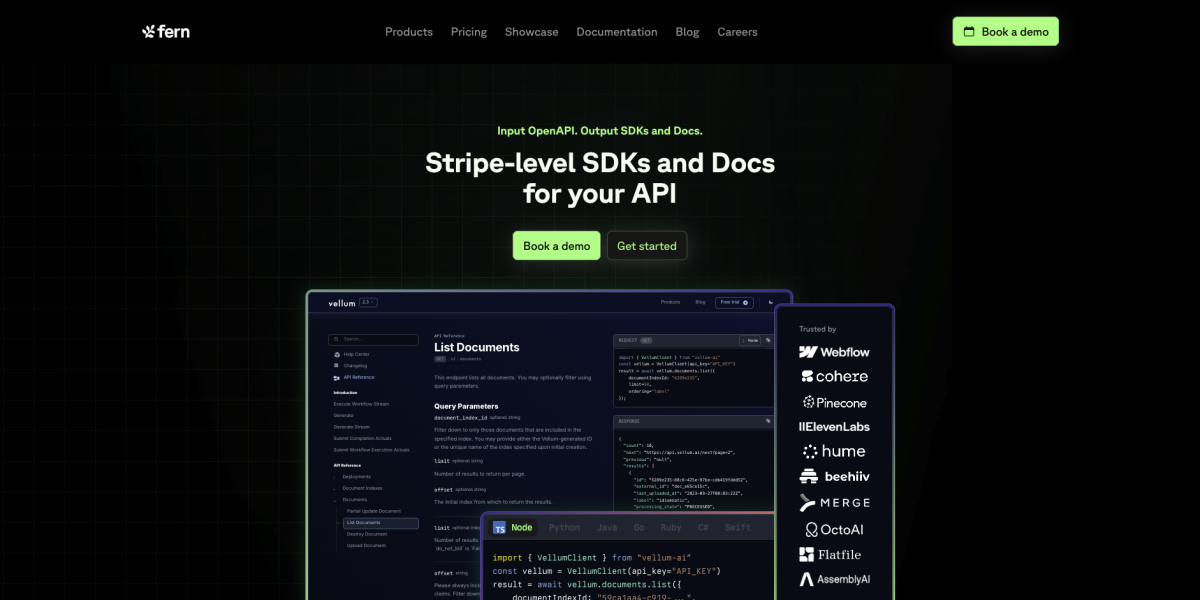1200x600 pixels.
Task: Click the fern logo in the header
Action: click(x=166, y=32)
